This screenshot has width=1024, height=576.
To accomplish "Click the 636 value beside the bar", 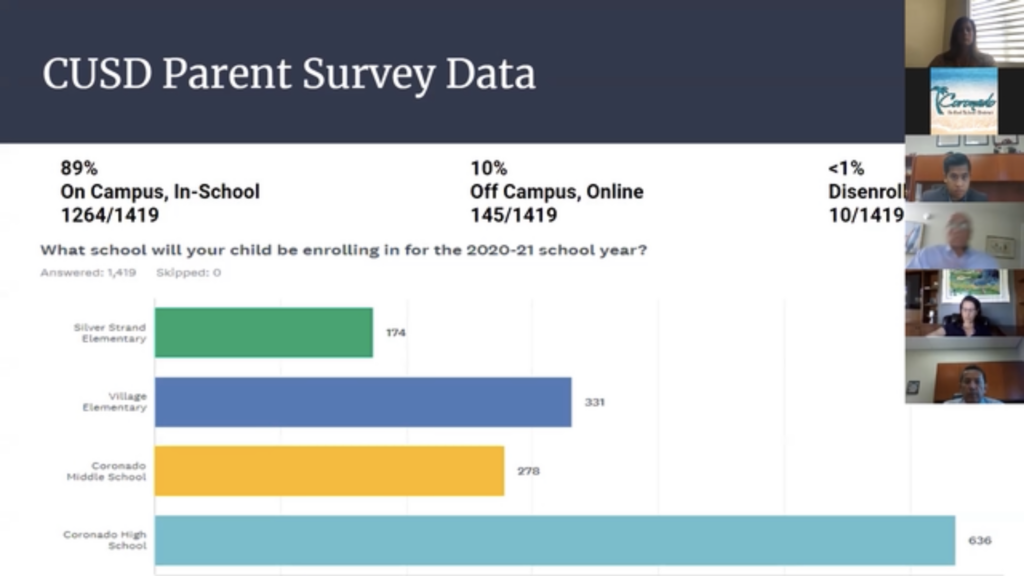I will (979, 540).
